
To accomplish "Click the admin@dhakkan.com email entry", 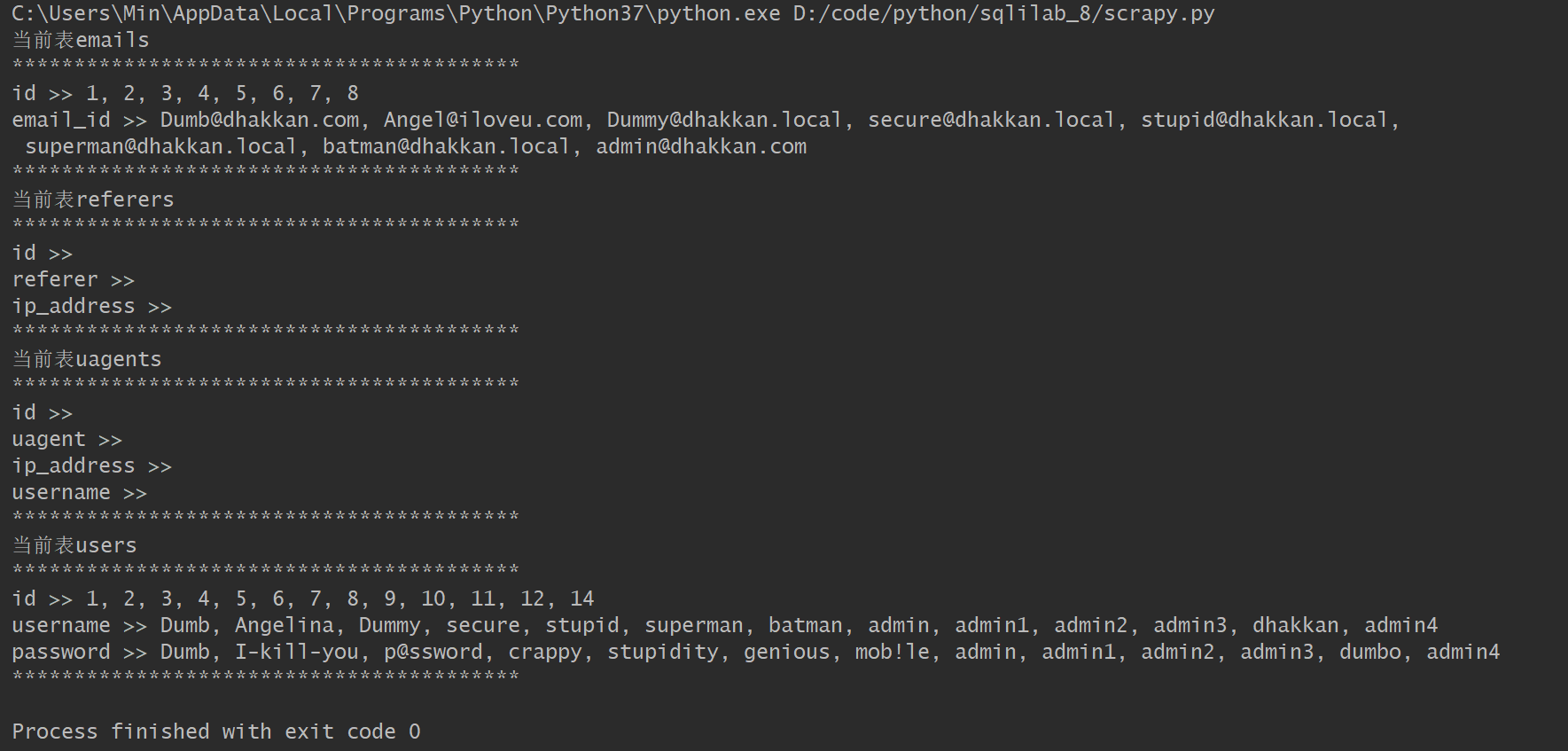I will pos(701,146).
